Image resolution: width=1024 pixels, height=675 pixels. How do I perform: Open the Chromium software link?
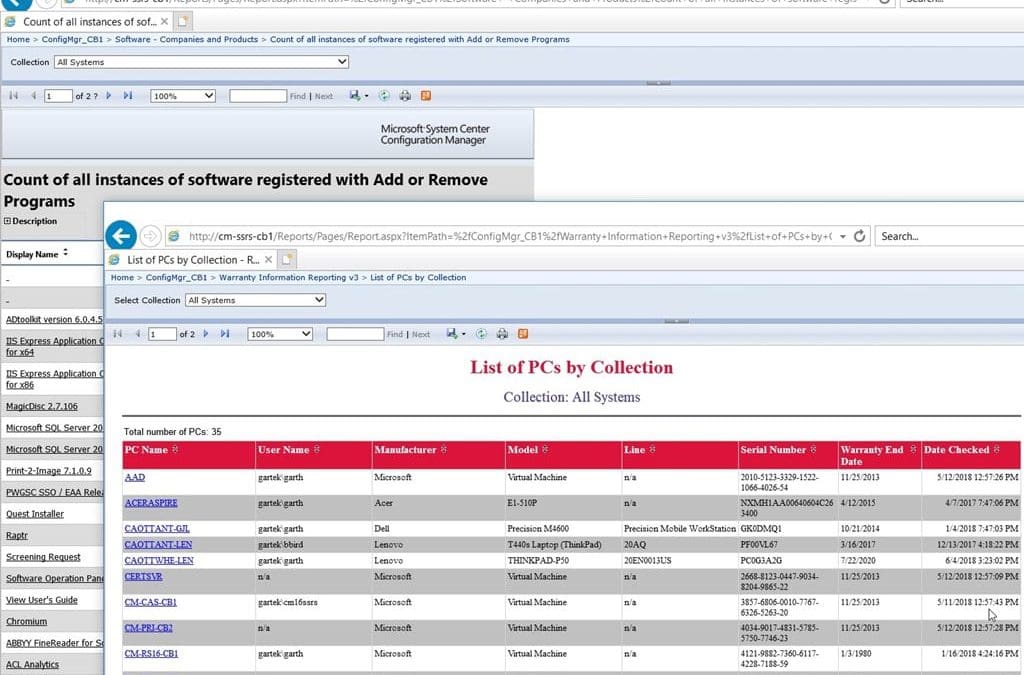click(26, 621)
